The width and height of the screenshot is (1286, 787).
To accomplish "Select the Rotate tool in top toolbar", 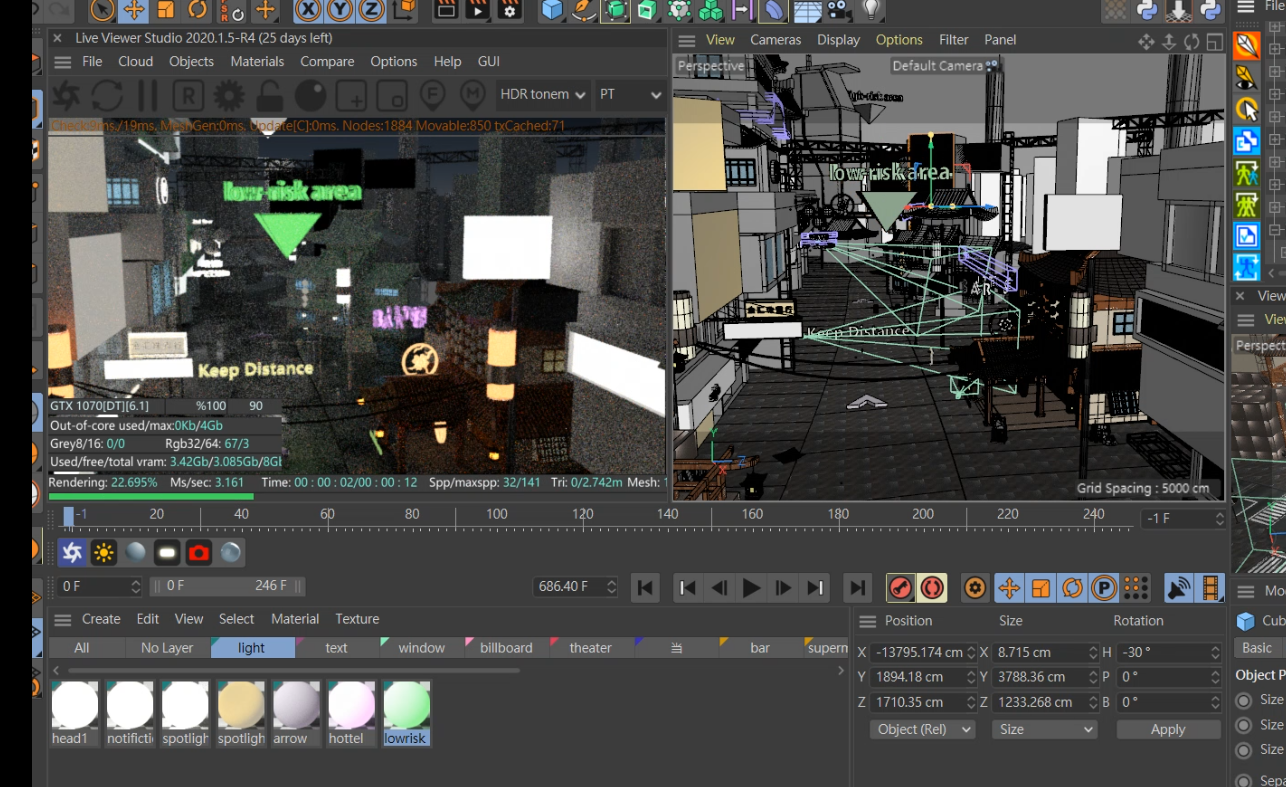I will tap(198, 10).
